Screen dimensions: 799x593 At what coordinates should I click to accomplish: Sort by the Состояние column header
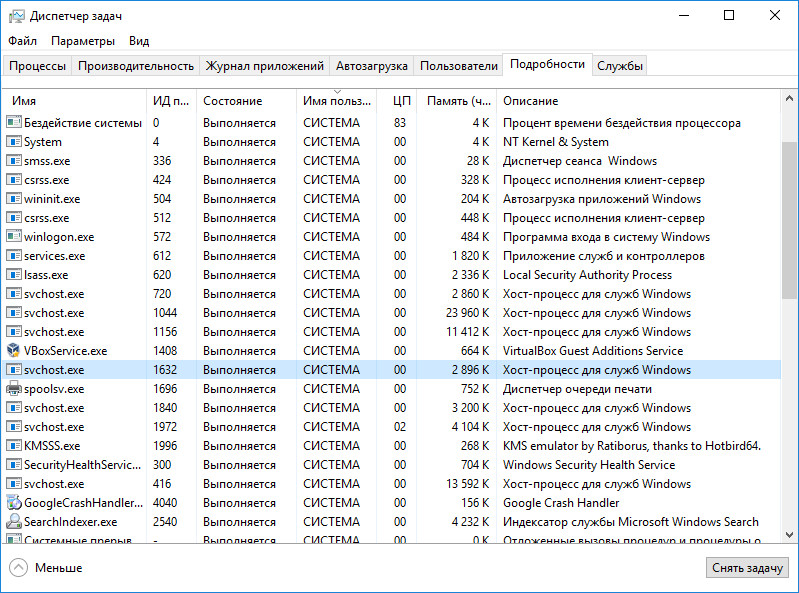click(x=246, y=101)
